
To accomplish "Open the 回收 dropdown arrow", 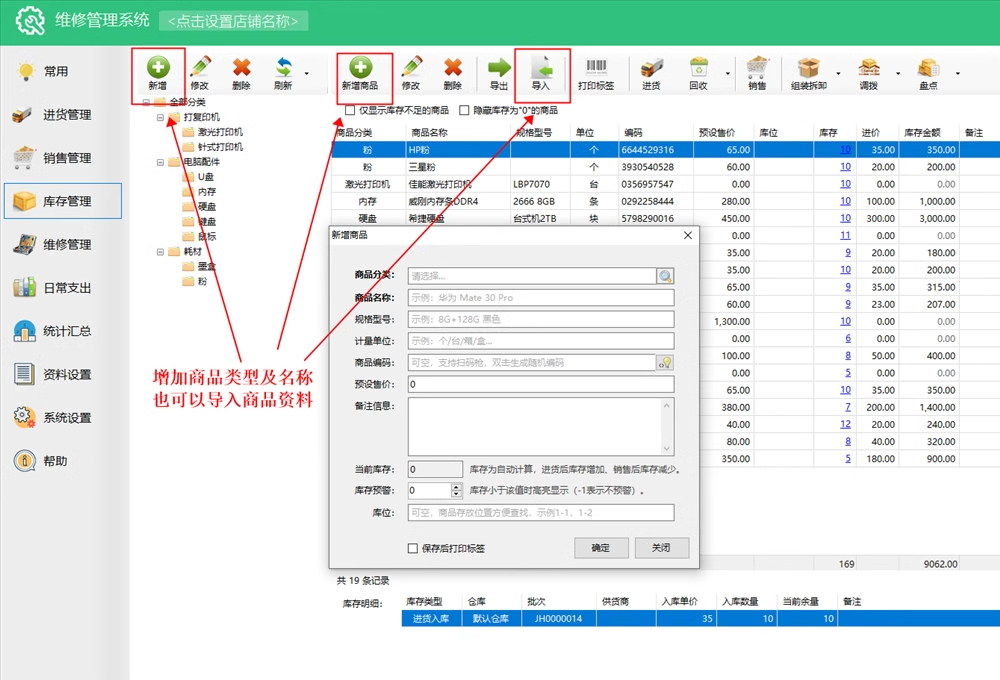I will [x=728, y=73].
